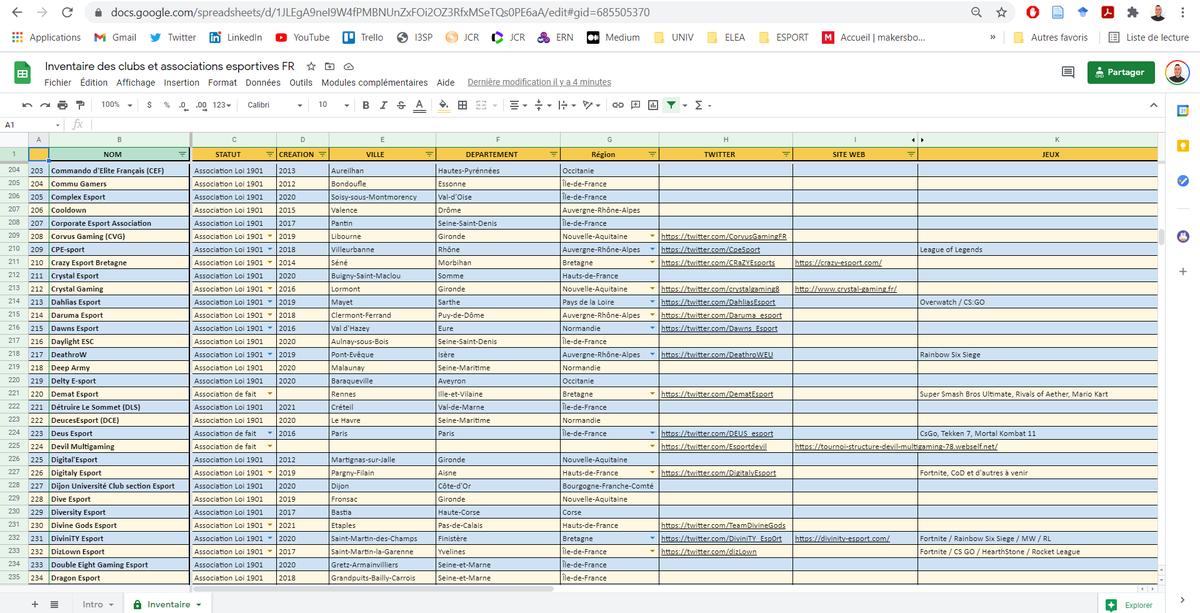
Task: Undo the last action in toolbar
Action: (28, 105)
